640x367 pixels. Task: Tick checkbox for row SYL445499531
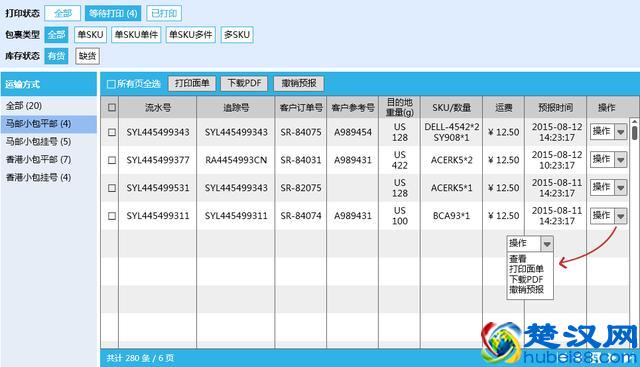pyautogui.click(x=111, y=188)
